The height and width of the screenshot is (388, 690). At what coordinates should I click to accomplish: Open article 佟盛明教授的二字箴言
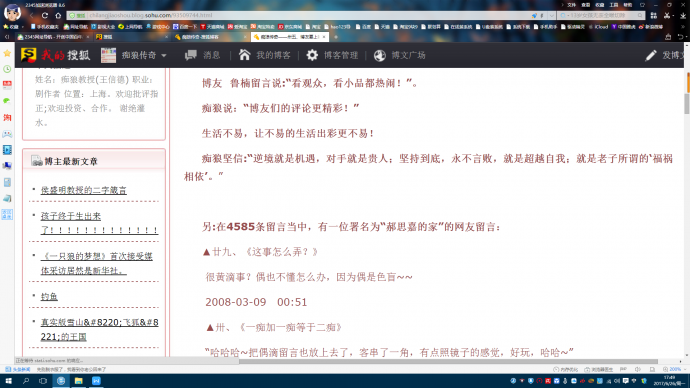pyautogui.click(x=84, y=190)
